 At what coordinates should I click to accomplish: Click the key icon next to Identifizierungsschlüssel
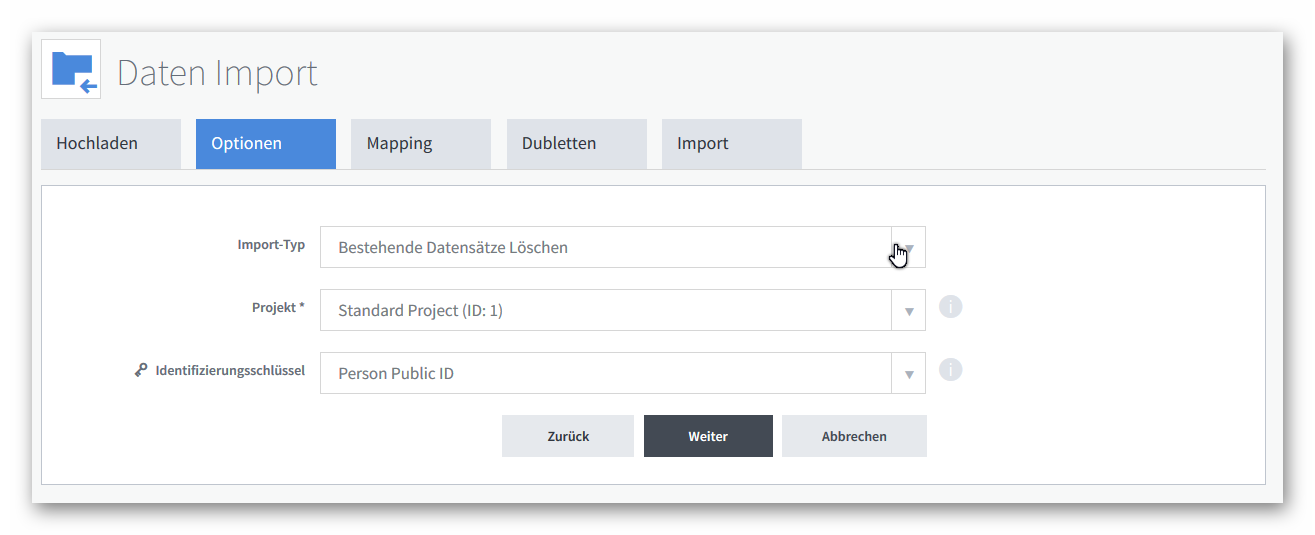[141, 370]
